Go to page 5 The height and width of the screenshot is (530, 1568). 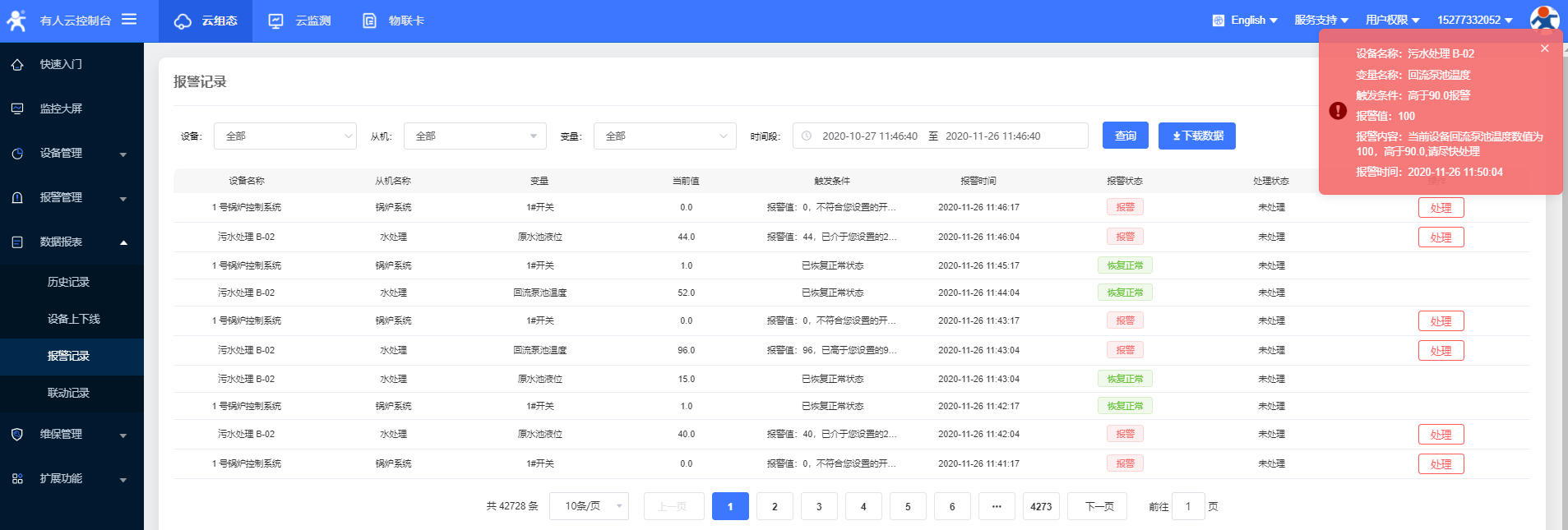pos(908,506)
